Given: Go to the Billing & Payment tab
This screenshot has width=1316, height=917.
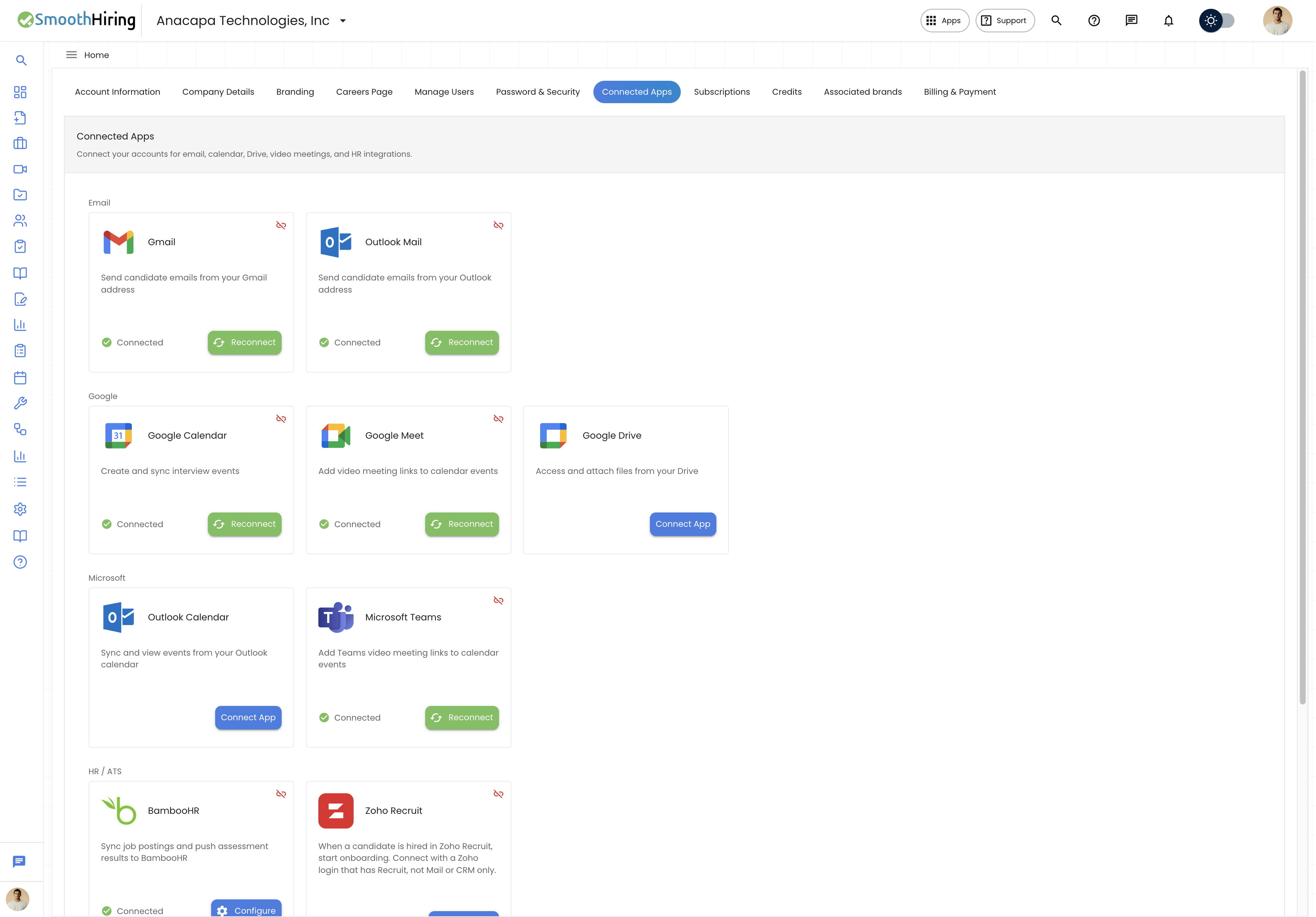Looking at the screenshot, I should tap(959, 92).
